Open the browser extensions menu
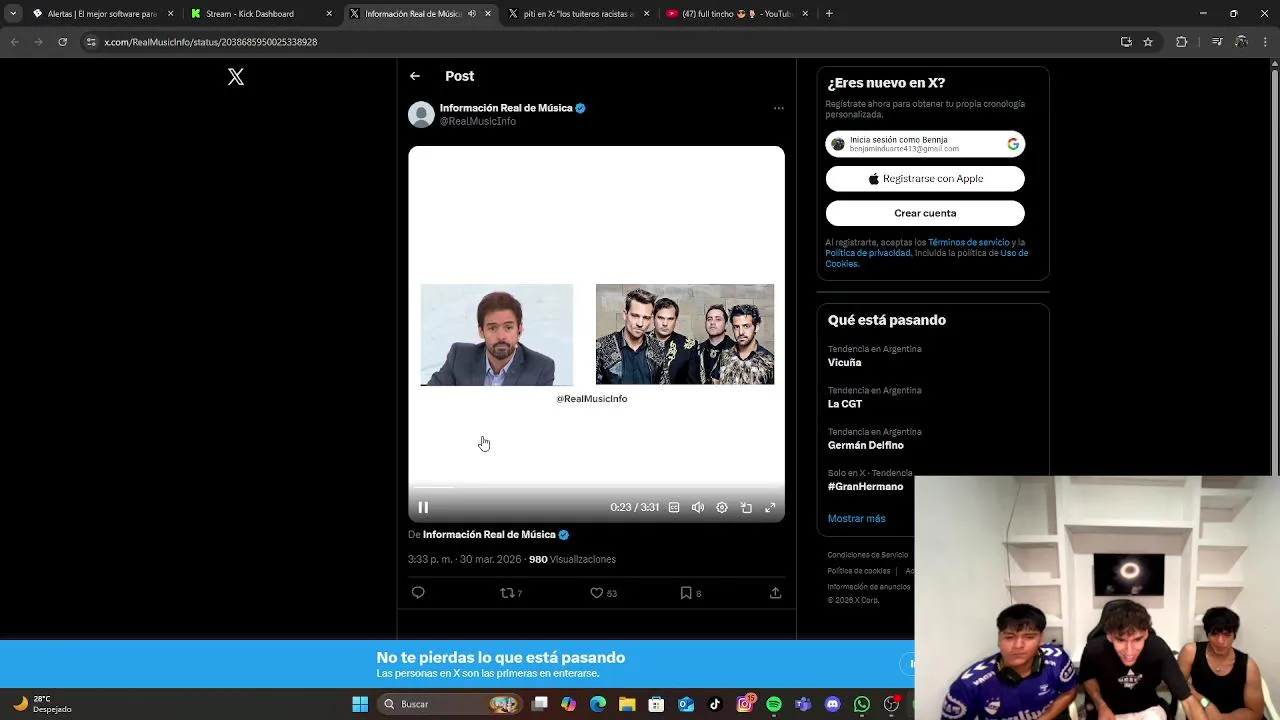The width and height of the screenshot is (1280, 720). (1181, 42)
